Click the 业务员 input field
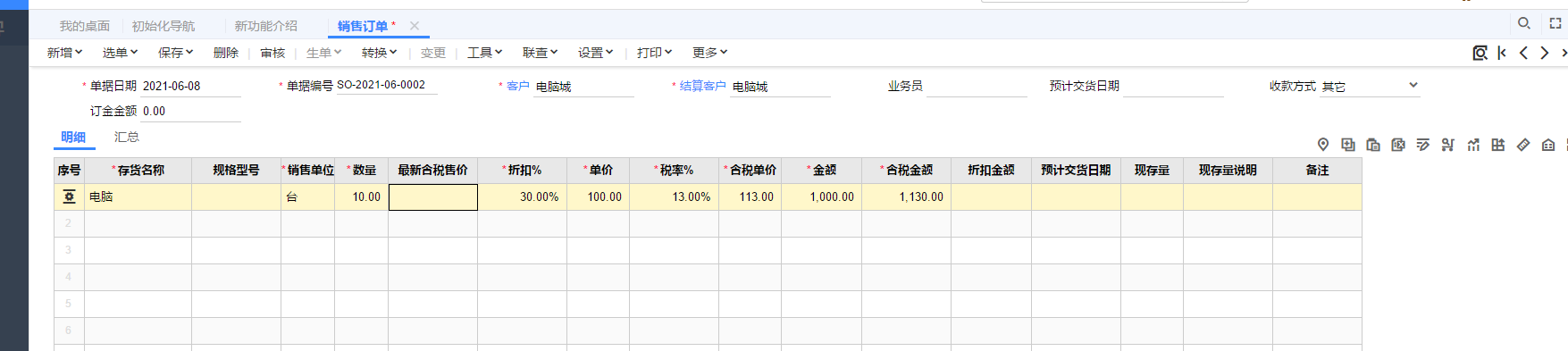The image size is (1568, 351). [977, 86]
